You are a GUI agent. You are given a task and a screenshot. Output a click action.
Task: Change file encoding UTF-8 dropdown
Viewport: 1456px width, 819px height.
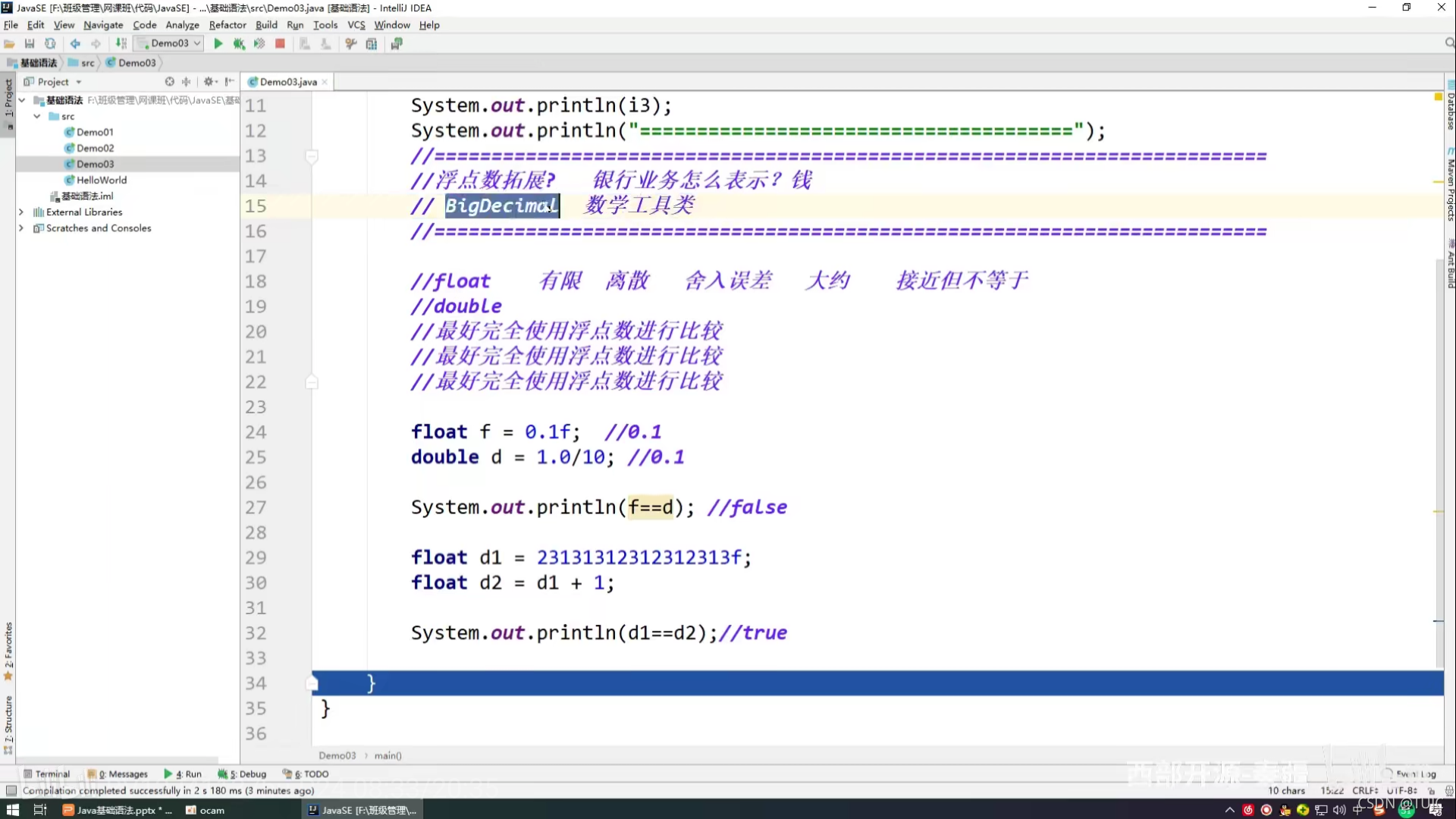(x=1402, y=790)
